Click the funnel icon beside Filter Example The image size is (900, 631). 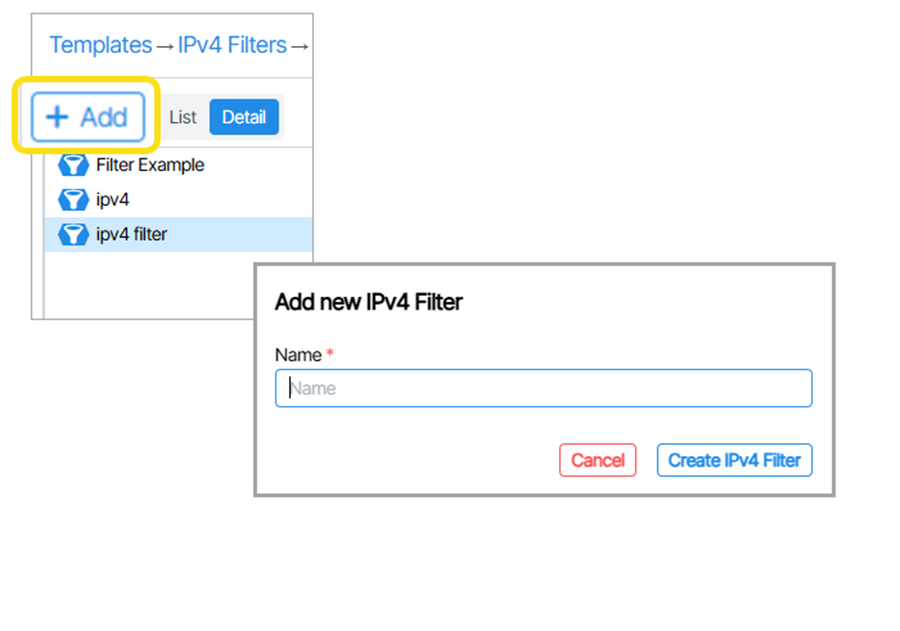[x=73, y=165]
